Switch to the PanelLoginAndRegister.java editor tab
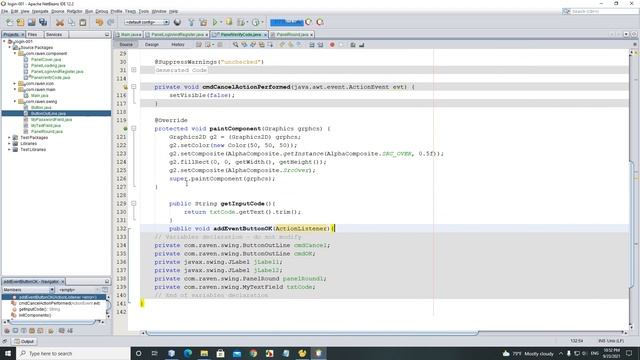Screen dimensions: 640x360 (177, 35)
